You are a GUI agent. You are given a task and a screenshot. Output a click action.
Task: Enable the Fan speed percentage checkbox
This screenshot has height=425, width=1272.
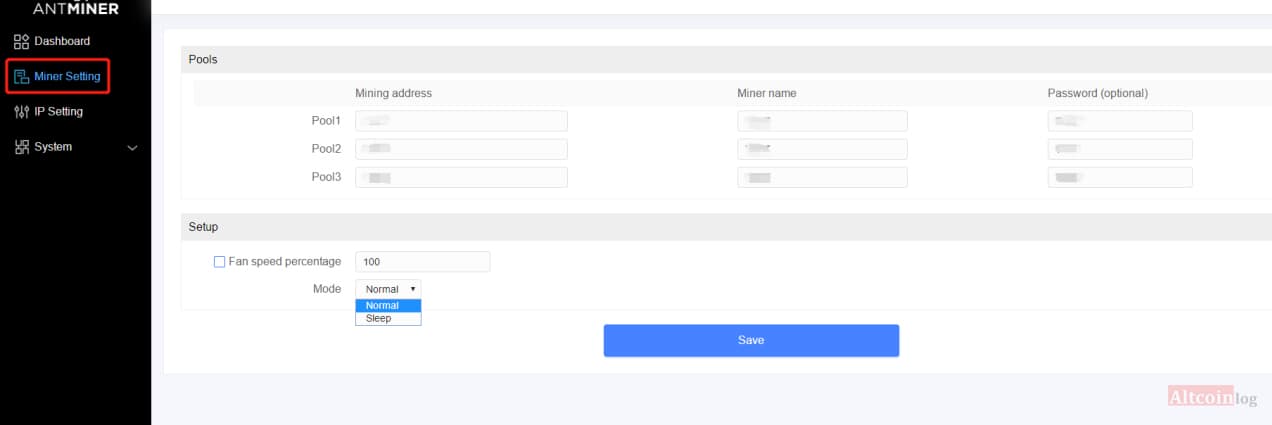[219, 262]
